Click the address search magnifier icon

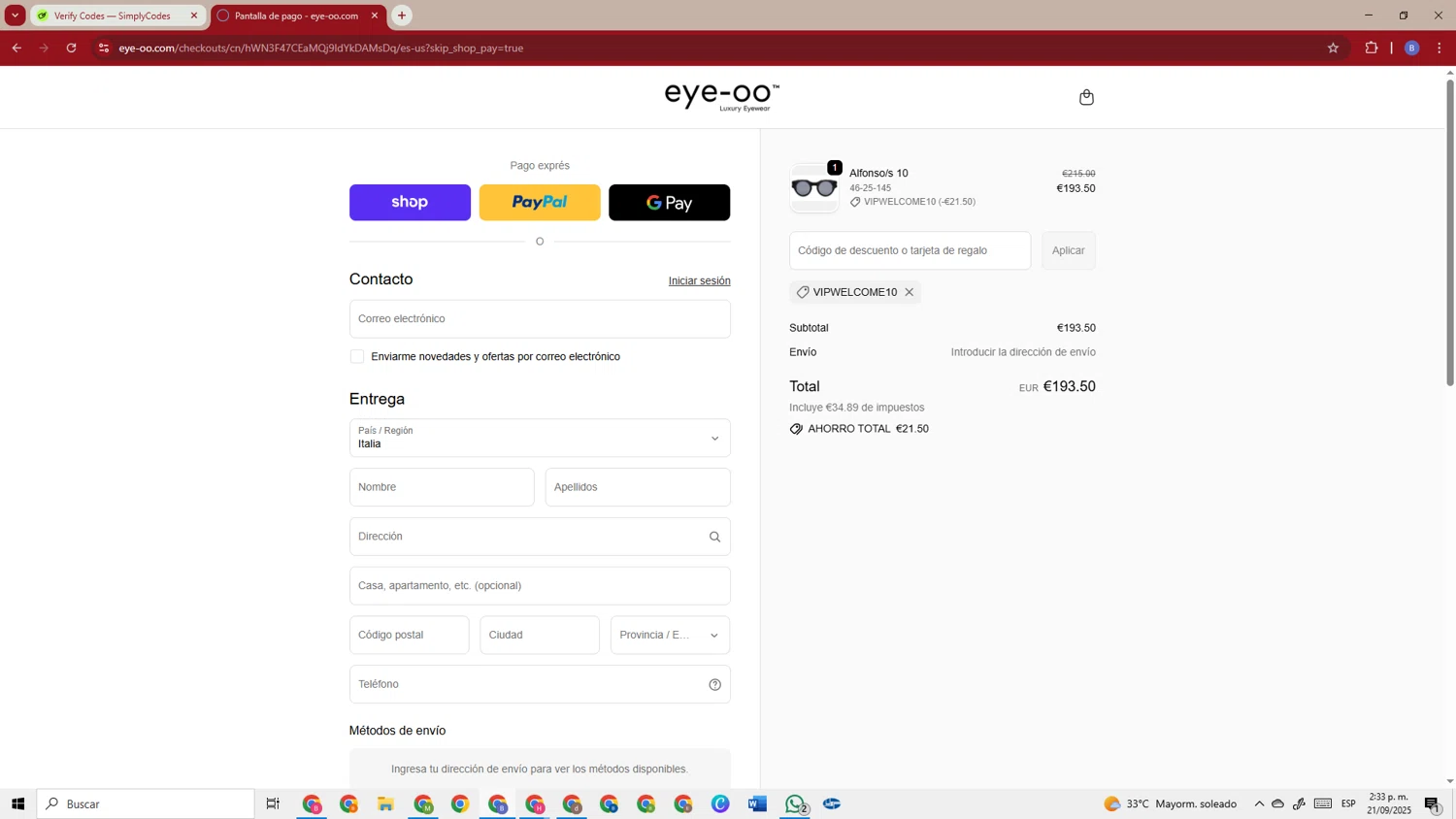[714, 537]
